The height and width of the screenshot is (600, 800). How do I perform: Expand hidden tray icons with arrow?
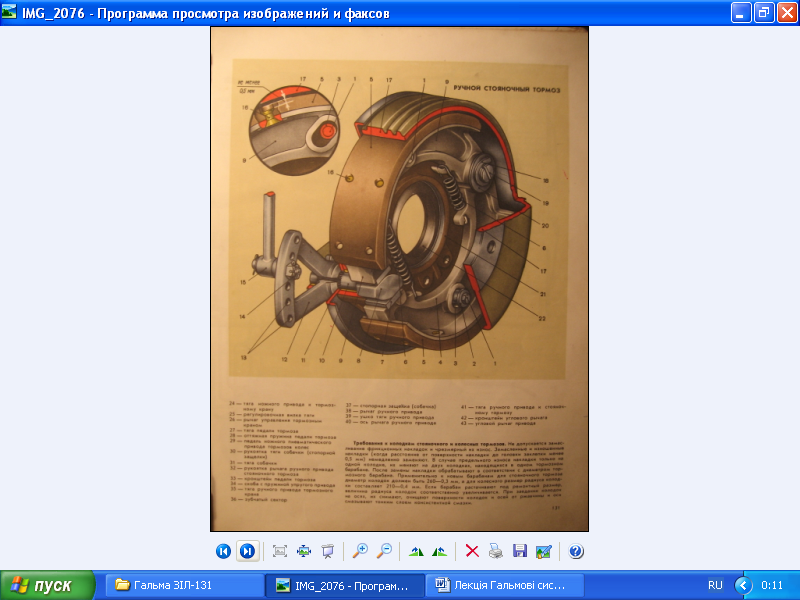click(x=743, y=585)
